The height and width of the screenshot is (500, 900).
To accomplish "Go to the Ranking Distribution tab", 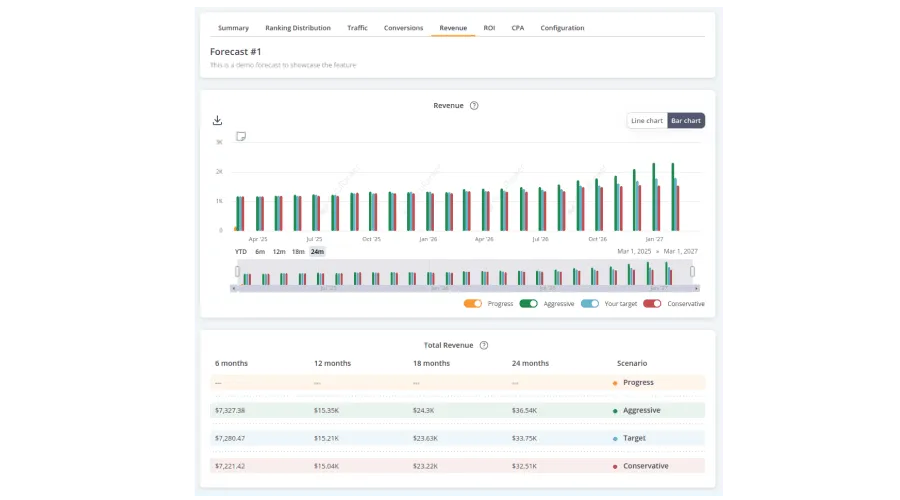I will [x=298, y=28].
